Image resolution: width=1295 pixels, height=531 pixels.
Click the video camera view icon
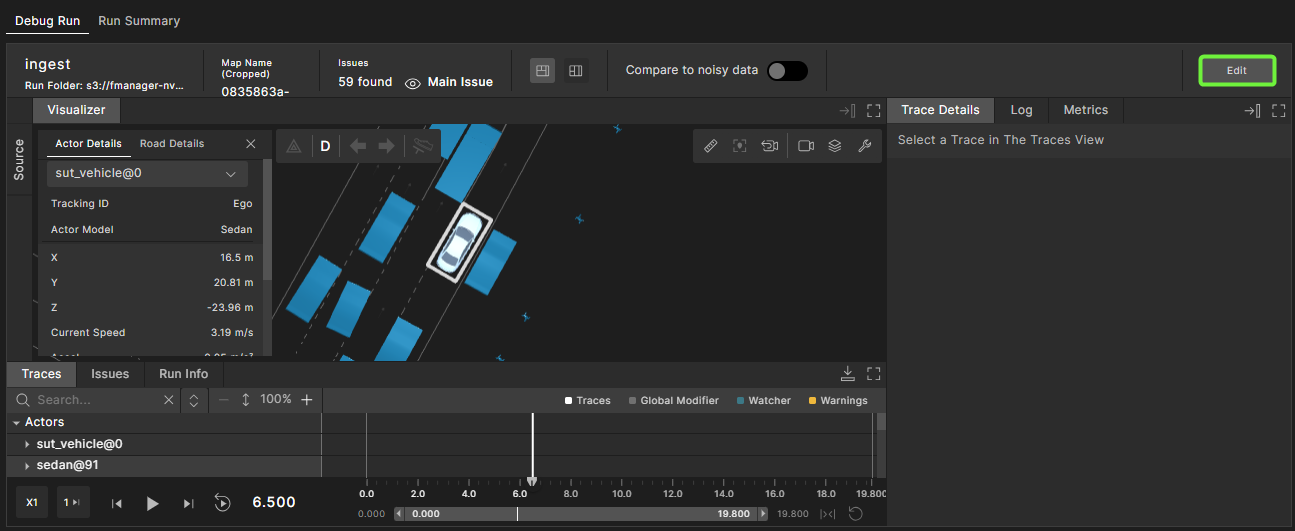pos(806,146)
